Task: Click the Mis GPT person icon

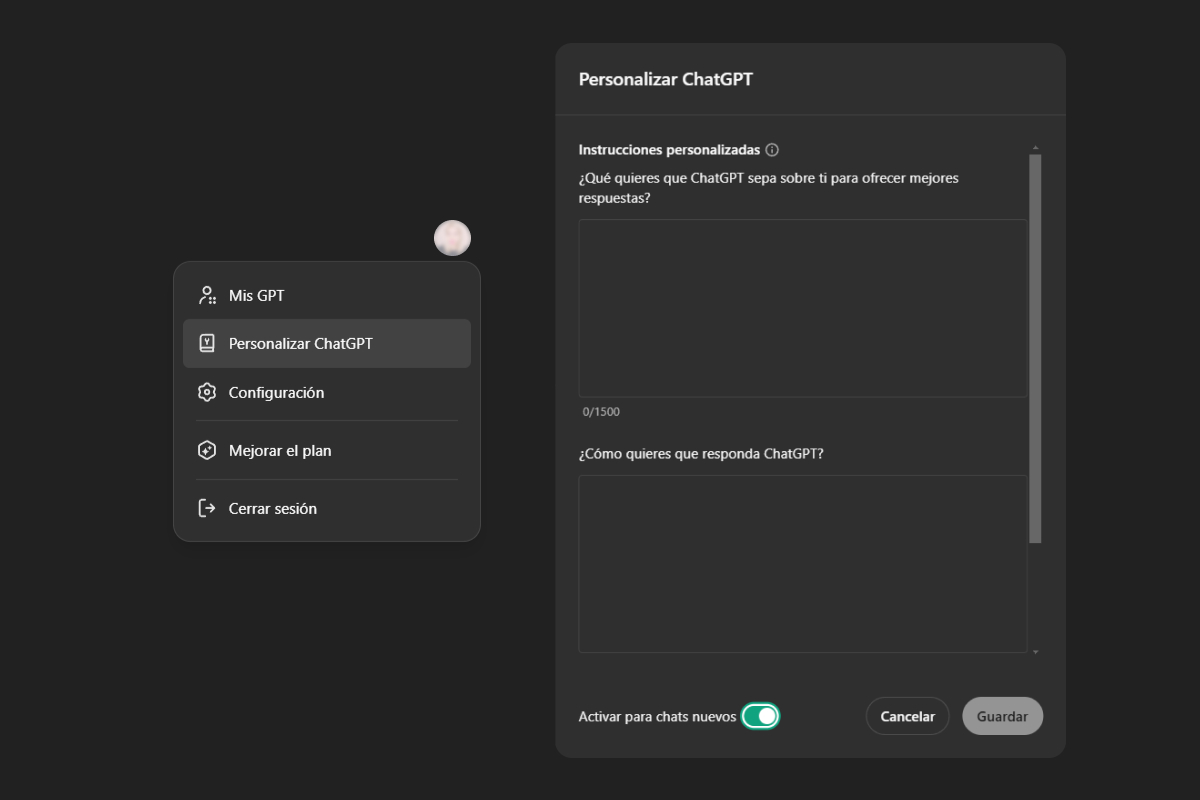Action: click(207, 295)
